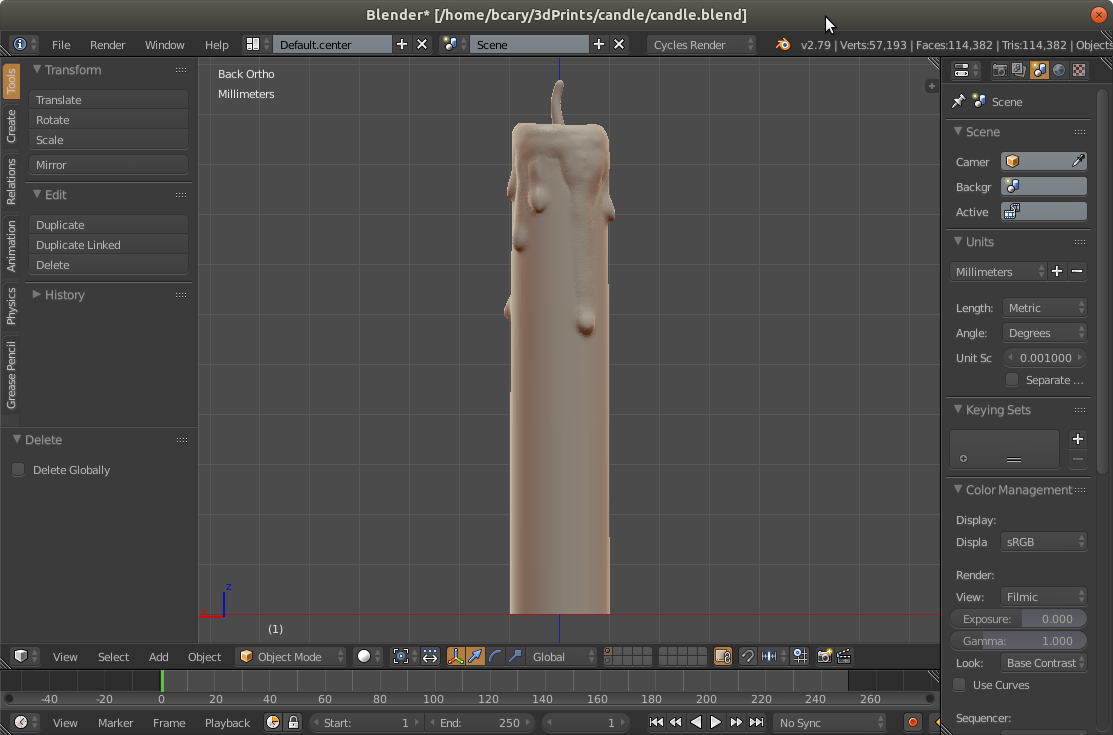Open the World properties tab (globe icon)
Image resolution: width=1113 pixels, height=735 pixels.
click(1059, 70)
